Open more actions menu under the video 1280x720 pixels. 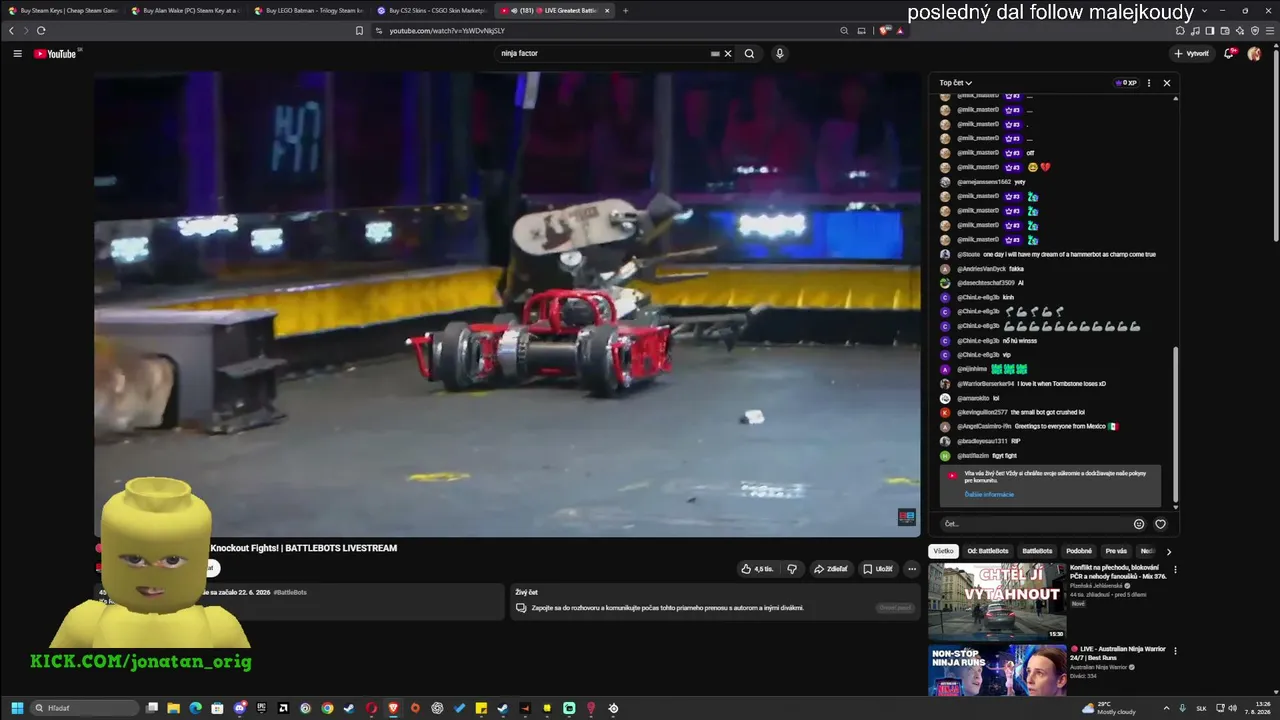click(x=911, y=569)
